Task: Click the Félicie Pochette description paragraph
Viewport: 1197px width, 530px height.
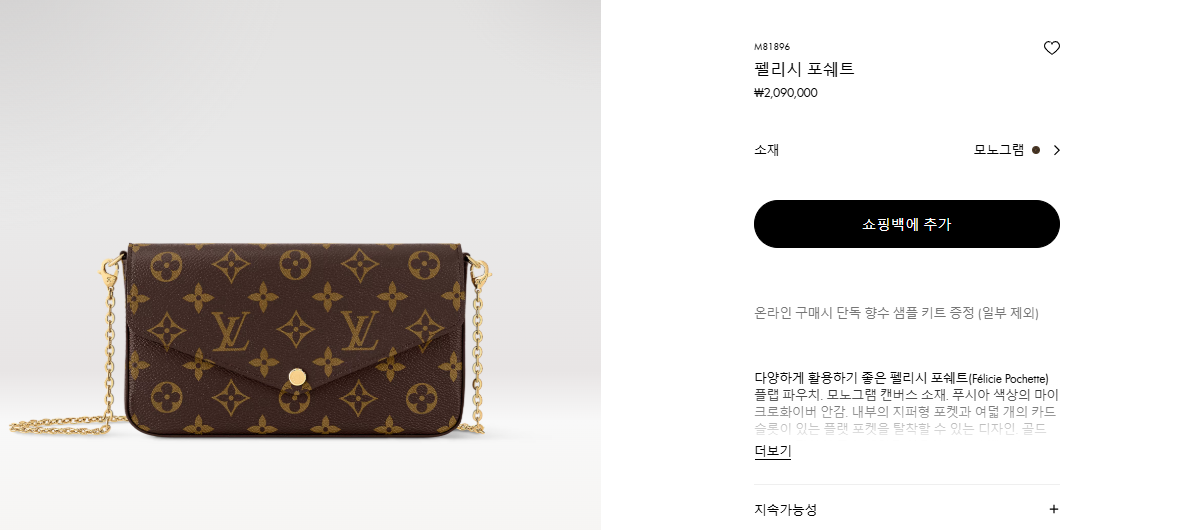Action: click(906, 404)
